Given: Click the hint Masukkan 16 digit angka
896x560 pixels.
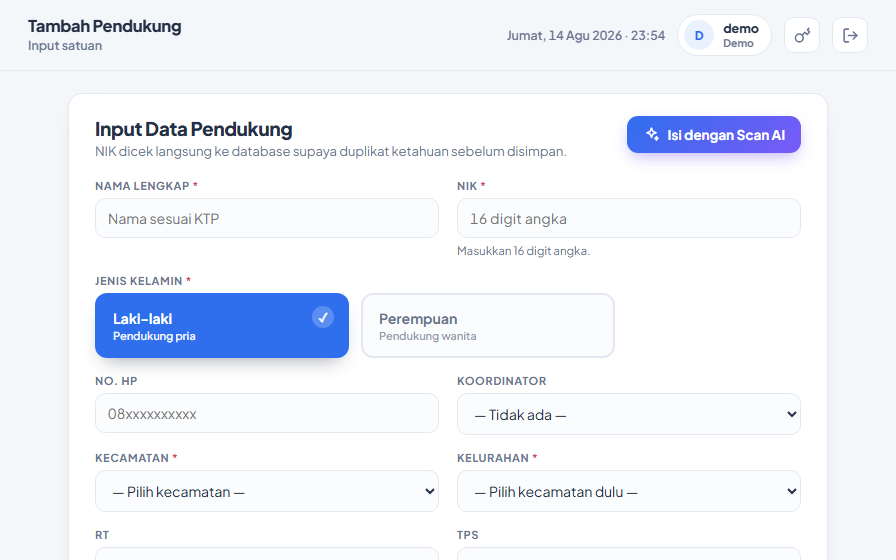Looking at the screenshot, I should pyautogui.click(x=523, y=251).
